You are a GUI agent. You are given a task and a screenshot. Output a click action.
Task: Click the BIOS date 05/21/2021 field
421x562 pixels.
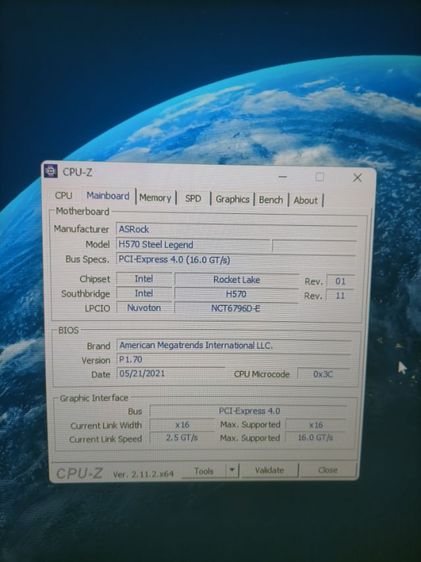171,373
